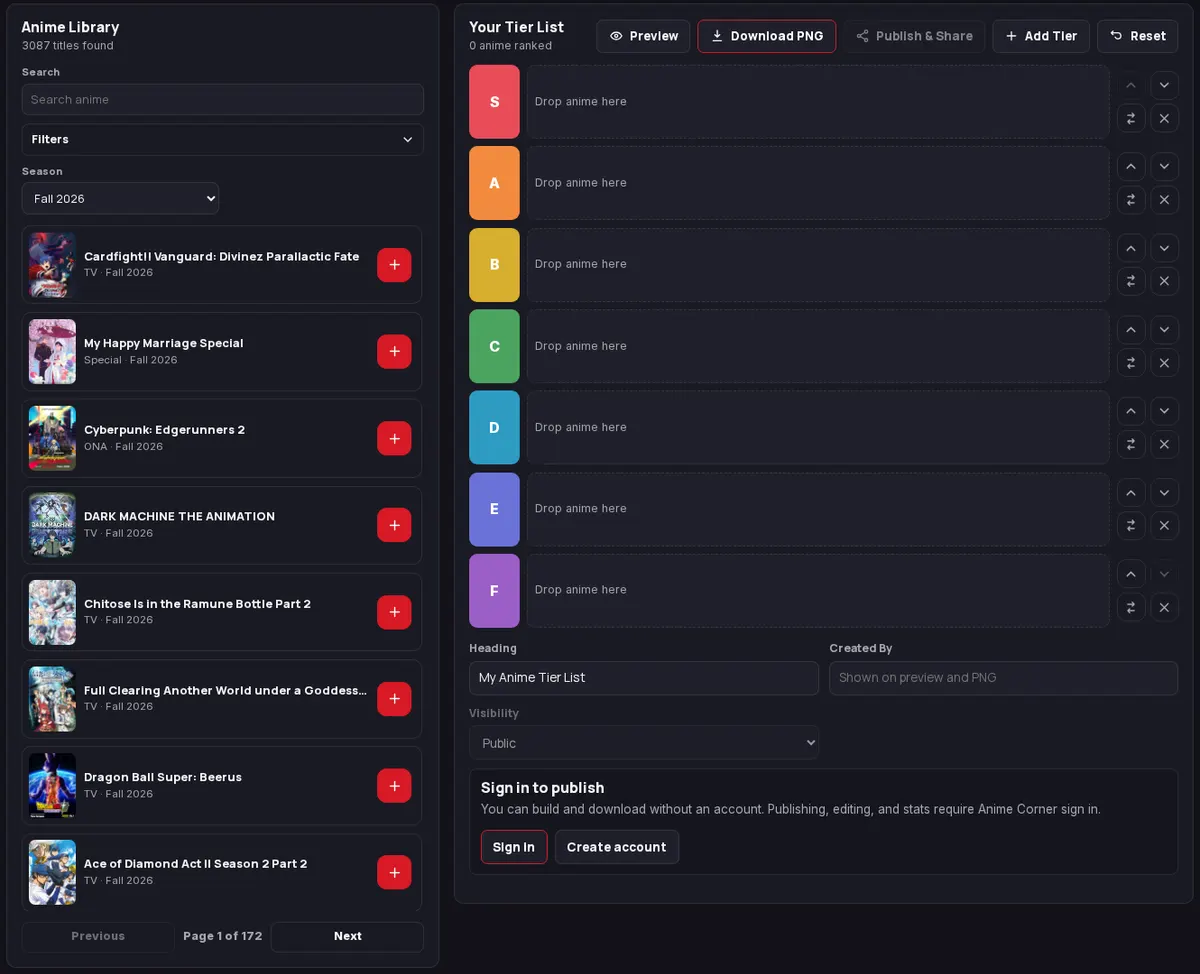Screen dimensions: 1200x974
Task: Swap icon on the S tier row
Action: pos(1131,118)
